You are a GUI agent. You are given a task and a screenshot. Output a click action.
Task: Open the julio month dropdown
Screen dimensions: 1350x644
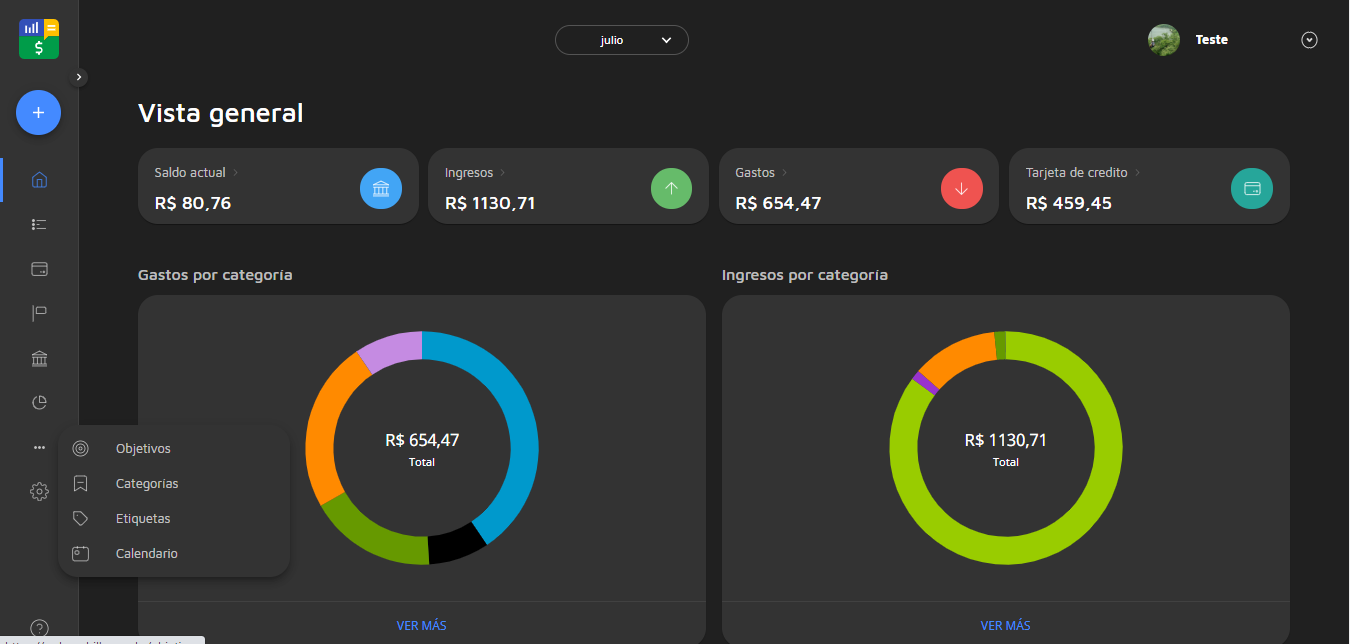[622, 40]
